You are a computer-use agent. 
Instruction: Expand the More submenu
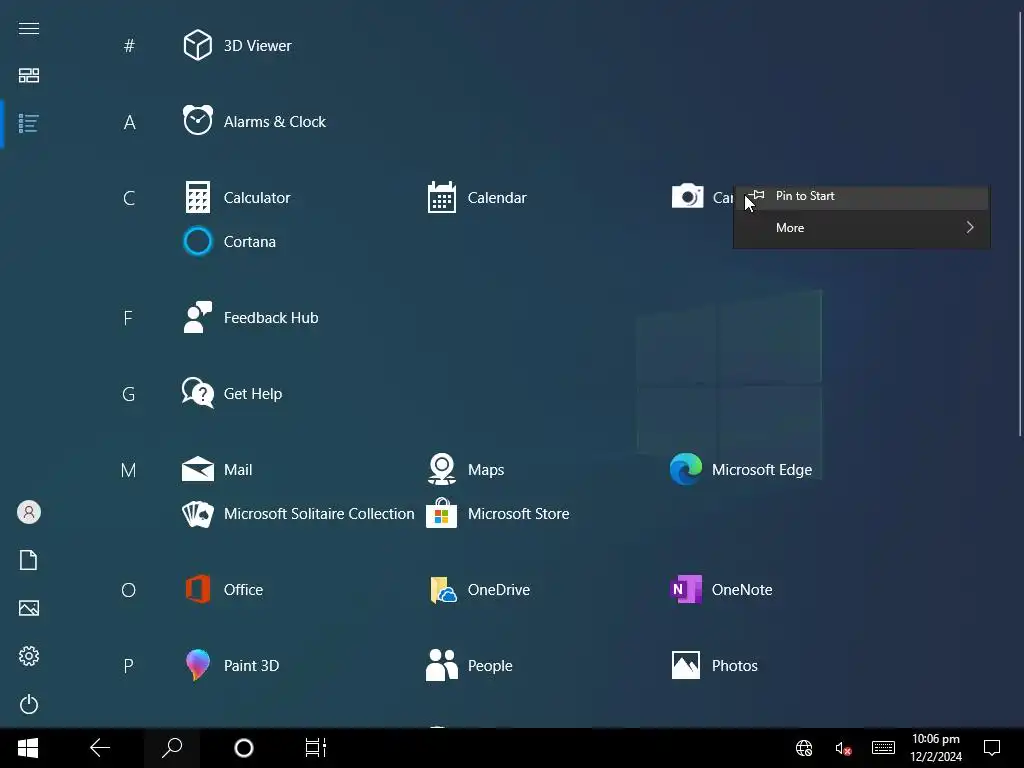coord(861,228)
